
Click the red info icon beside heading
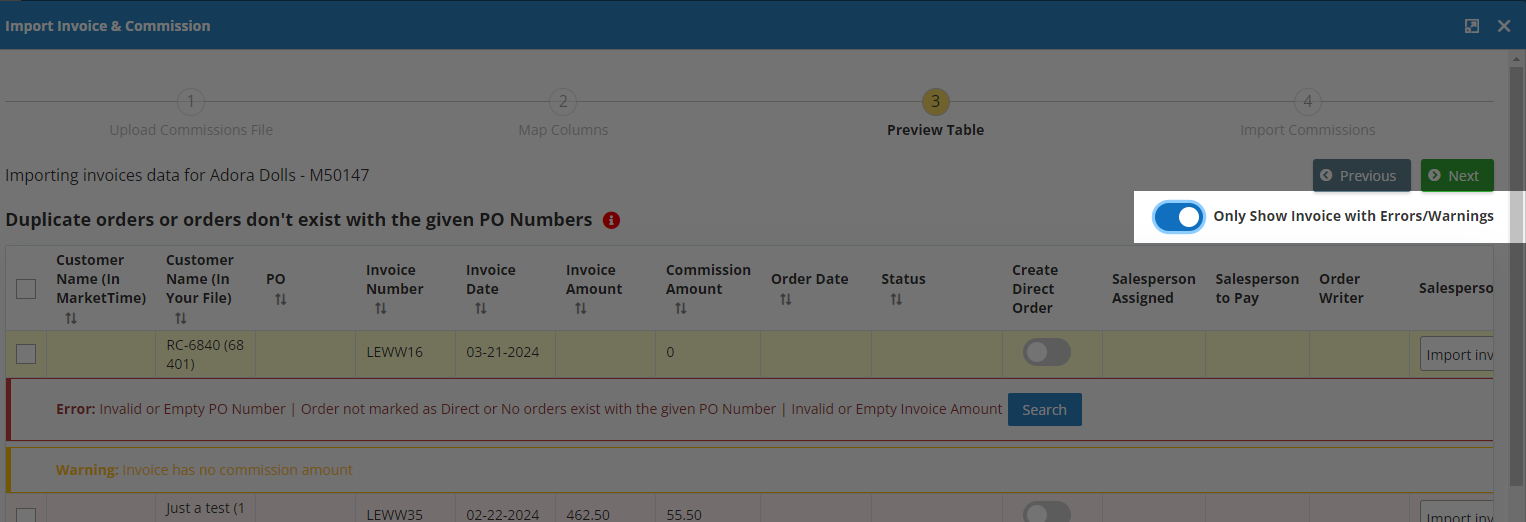point(612,220)
